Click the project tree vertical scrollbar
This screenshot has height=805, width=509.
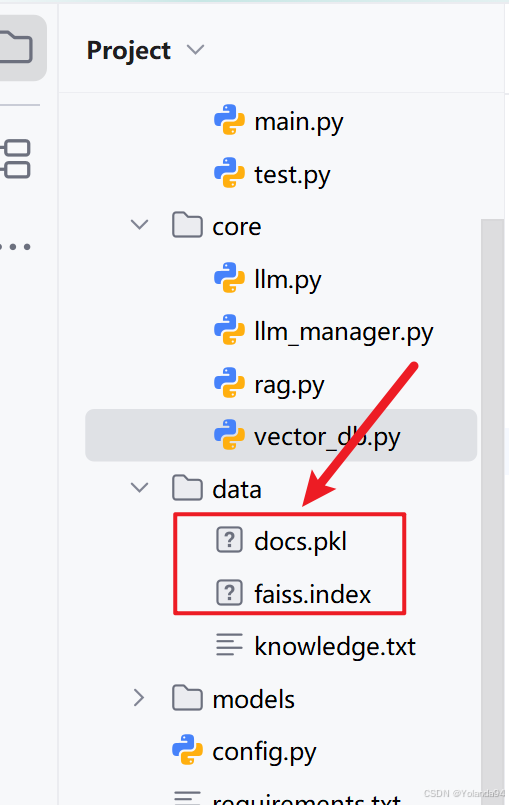click(492, 512)
